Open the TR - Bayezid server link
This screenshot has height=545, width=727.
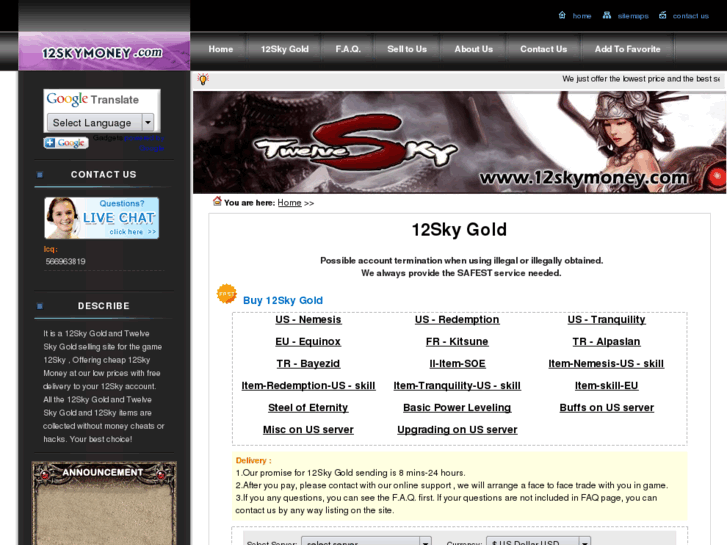[308, 364]
